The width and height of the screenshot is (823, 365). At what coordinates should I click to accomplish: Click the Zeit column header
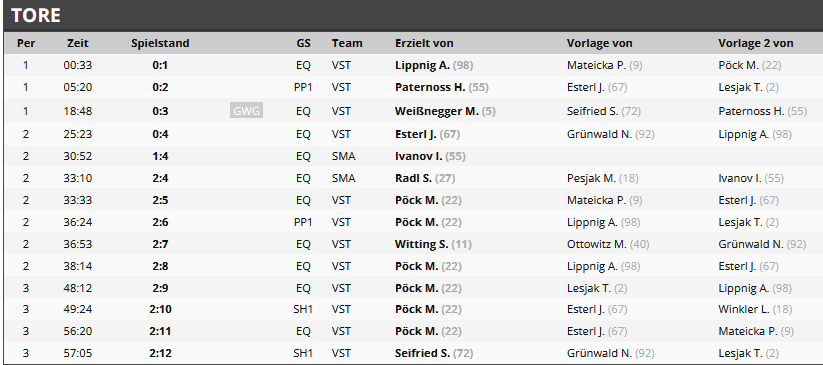[78, 43]
